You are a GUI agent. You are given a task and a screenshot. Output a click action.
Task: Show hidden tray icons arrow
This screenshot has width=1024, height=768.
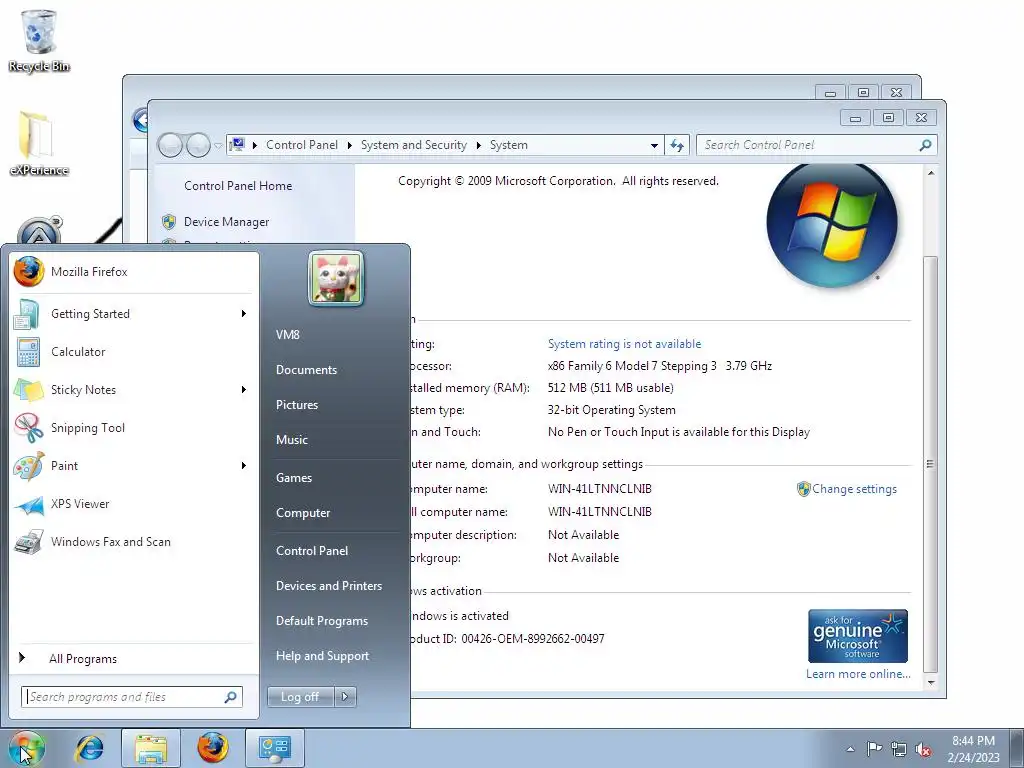coord(850,749)
